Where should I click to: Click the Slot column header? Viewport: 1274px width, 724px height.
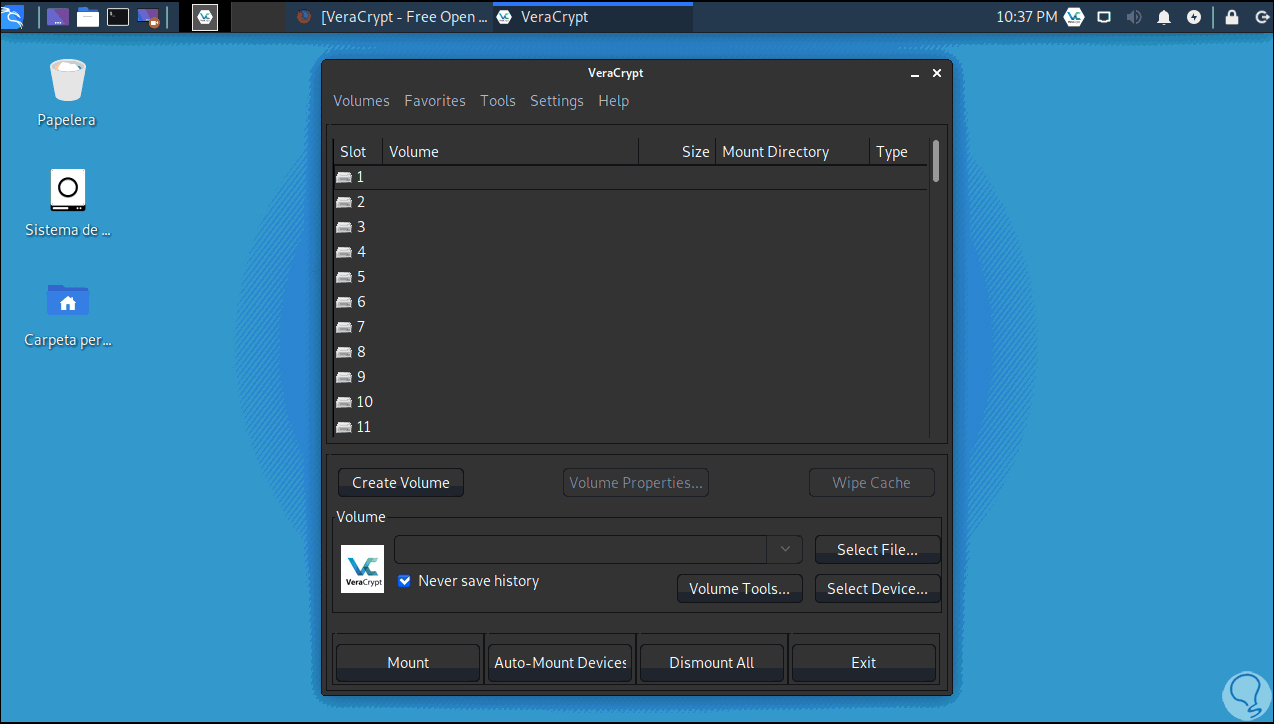click(x=358, y=152)
